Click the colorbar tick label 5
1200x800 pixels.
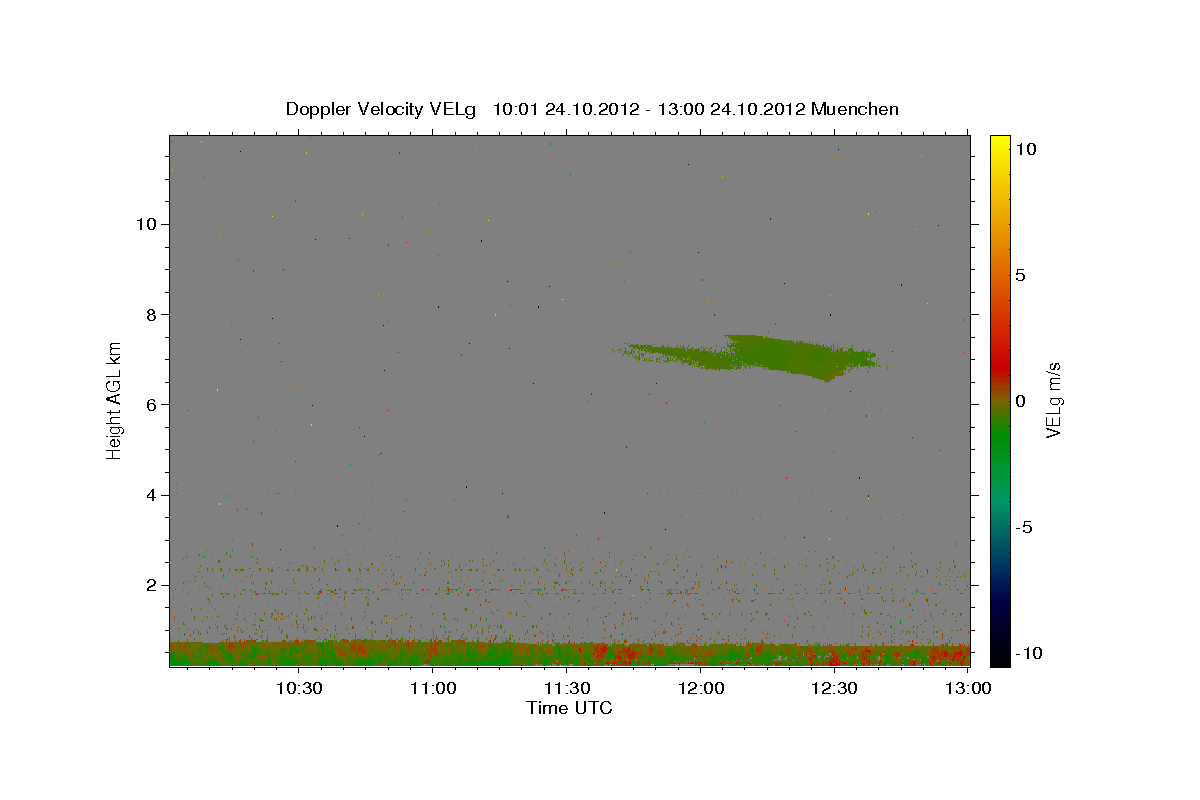(1020, 275)
